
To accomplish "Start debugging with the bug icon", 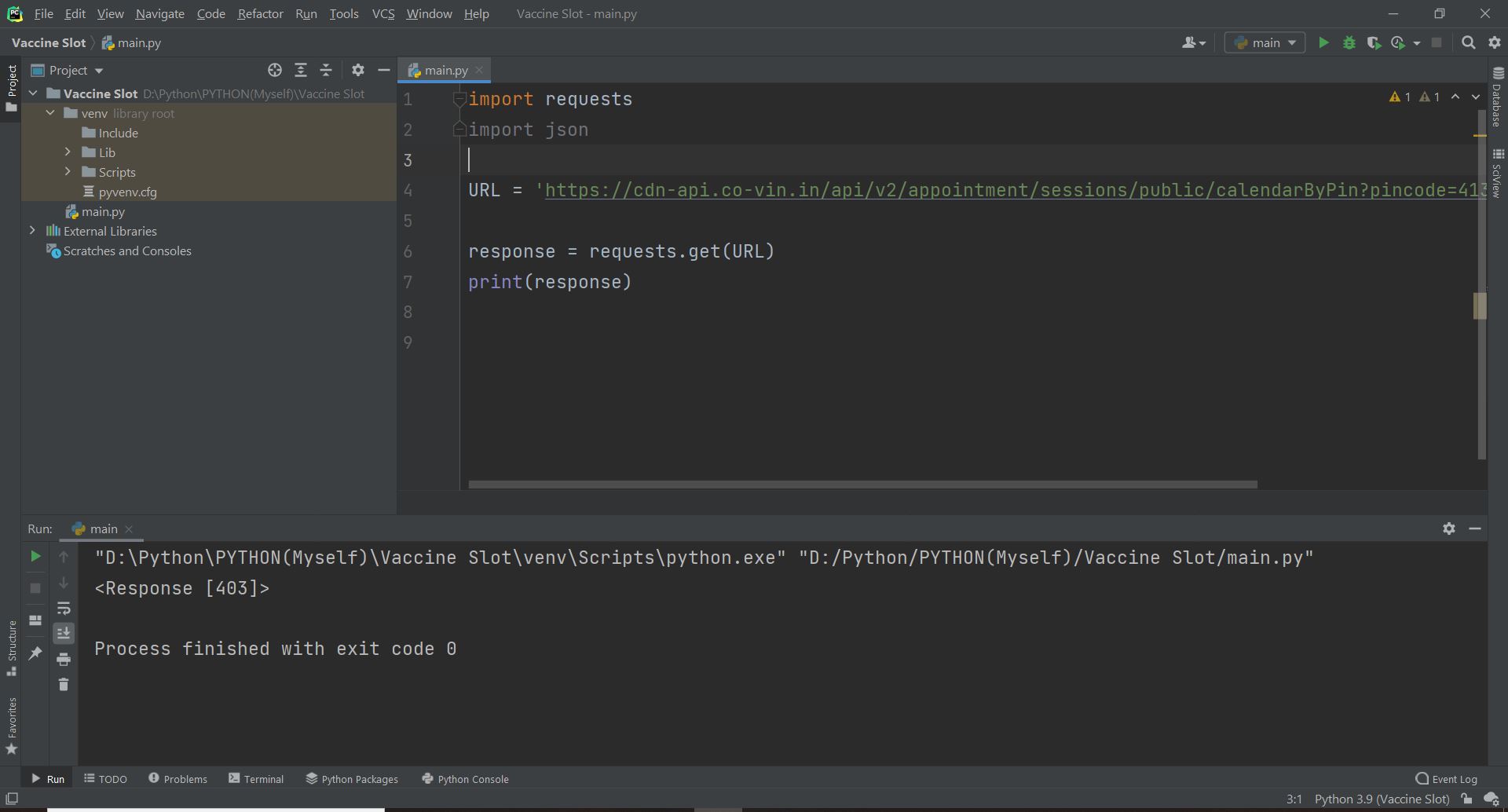I will 1349,43.
